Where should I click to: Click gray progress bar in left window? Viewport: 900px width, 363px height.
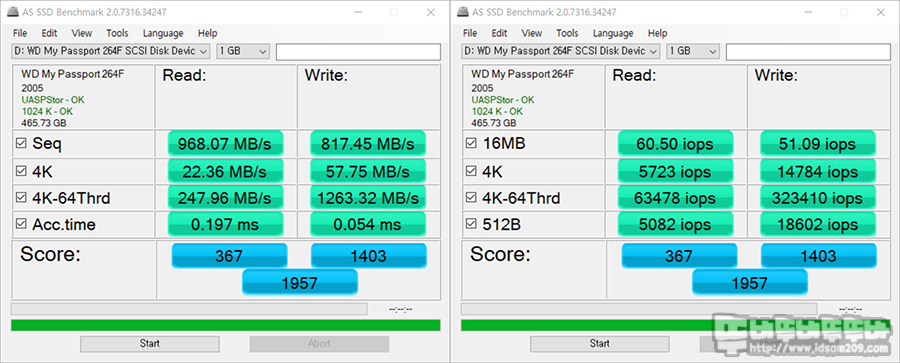(x=189, y=309)
